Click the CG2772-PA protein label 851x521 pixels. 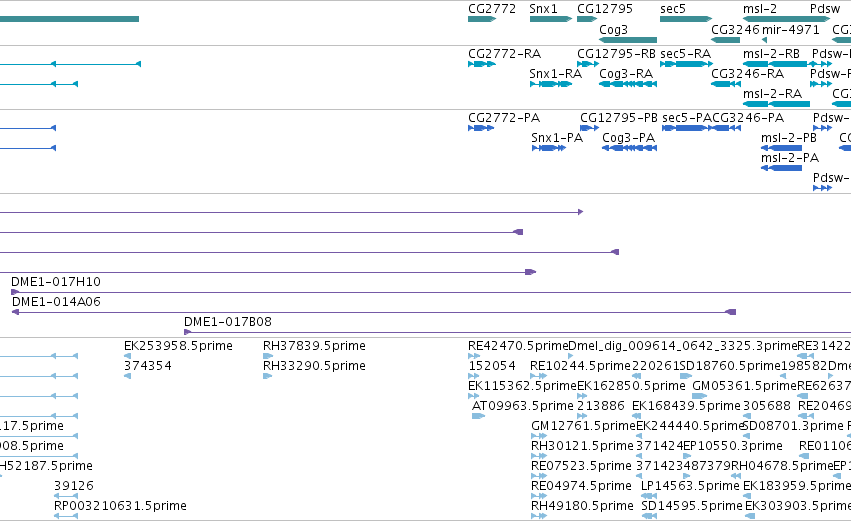504,118
